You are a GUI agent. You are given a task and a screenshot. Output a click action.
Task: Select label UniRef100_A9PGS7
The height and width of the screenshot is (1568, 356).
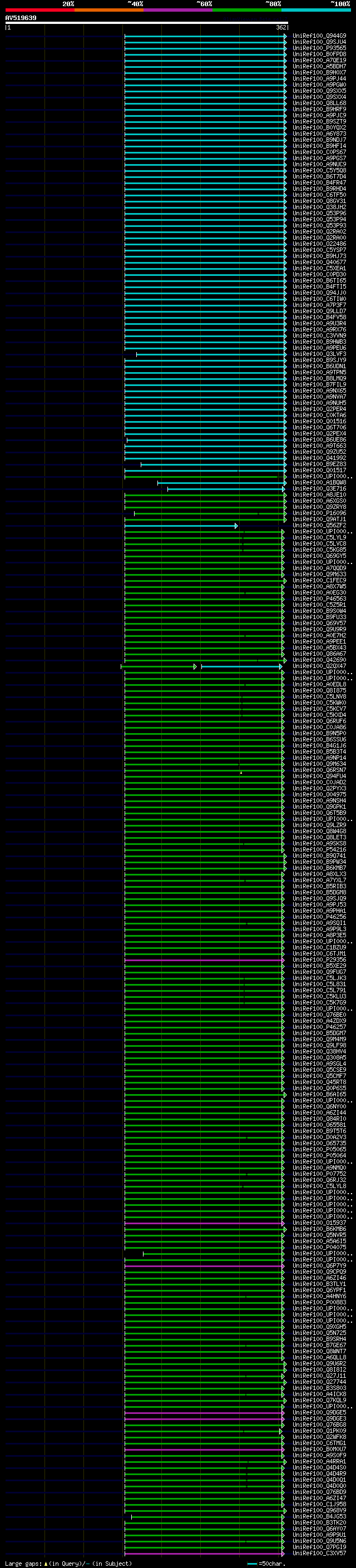[x=319, y=159]
